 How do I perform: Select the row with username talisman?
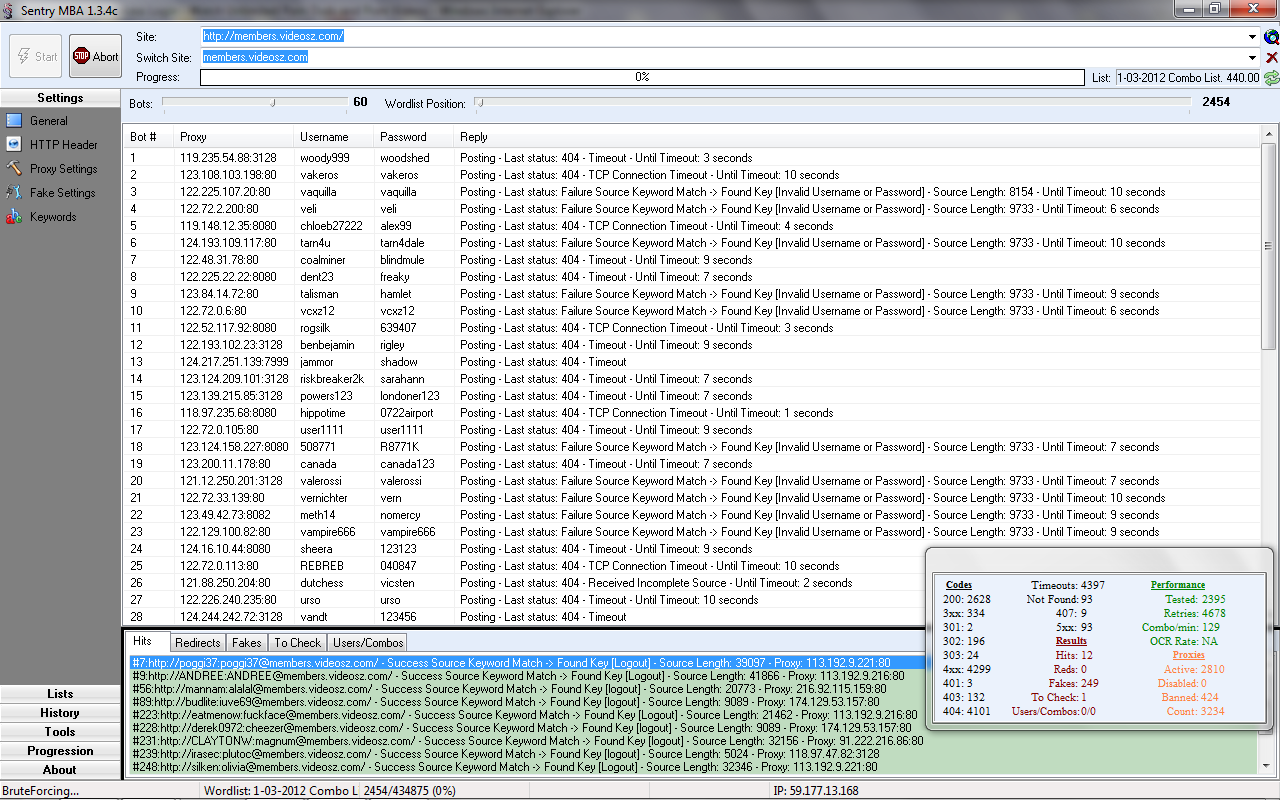pyautogui.click(x=692, y=294)
